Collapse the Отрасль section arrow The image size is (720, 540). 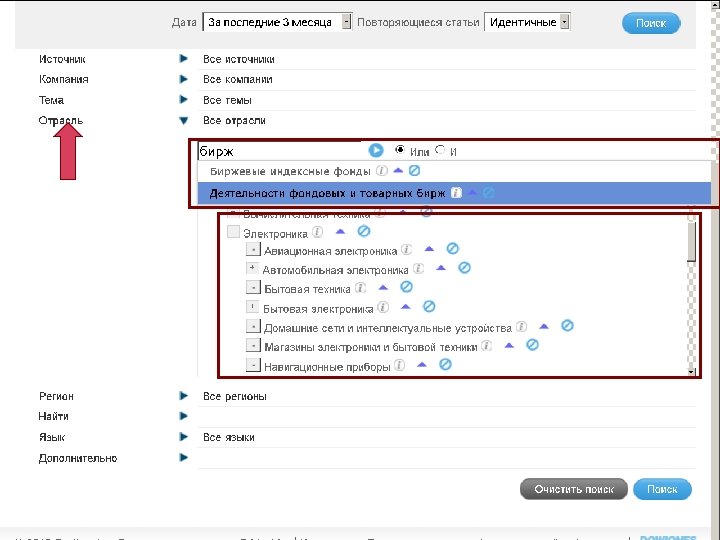184,120
